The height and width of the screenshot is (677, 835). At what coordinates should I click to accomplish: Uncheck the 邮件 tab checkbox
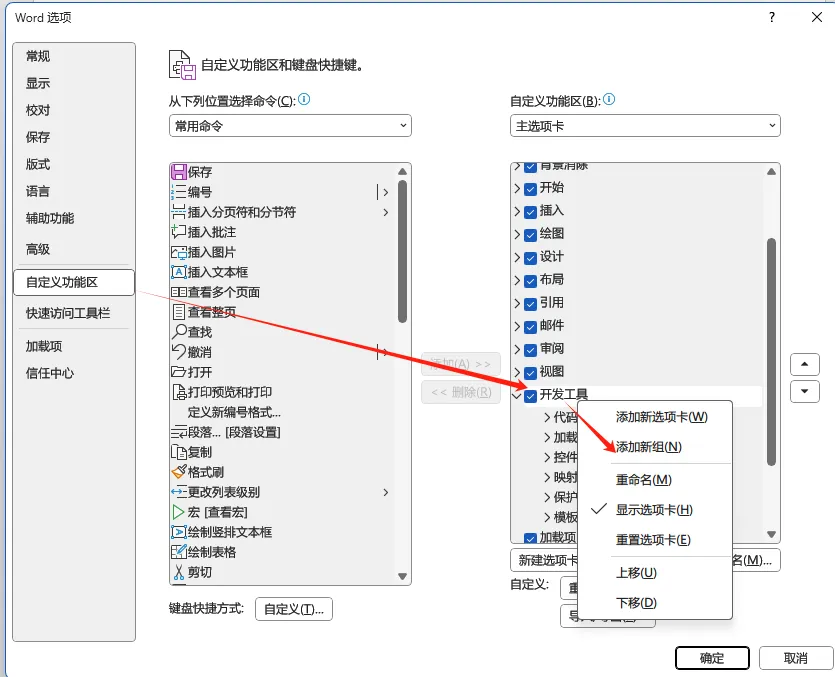click(530, 327)
